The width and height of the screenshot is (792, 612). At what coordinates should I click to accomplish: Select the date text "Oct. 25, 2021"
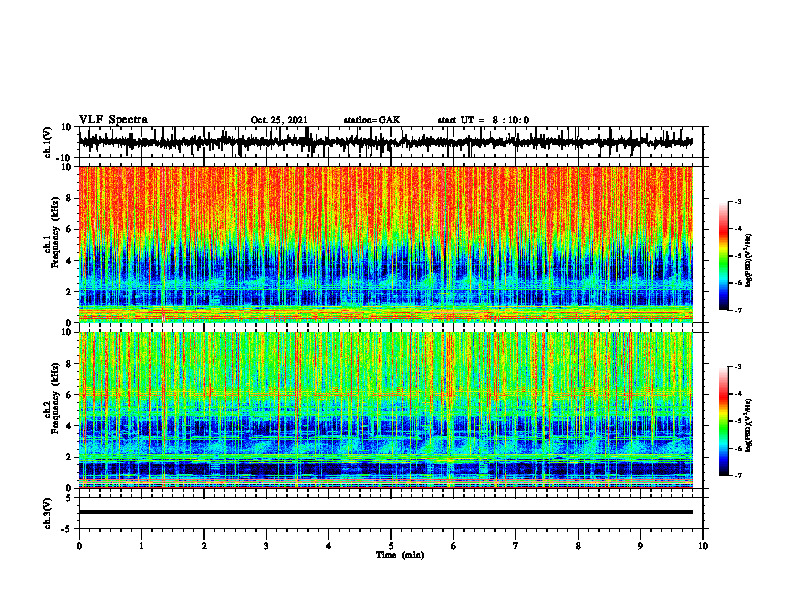(279, 120)
